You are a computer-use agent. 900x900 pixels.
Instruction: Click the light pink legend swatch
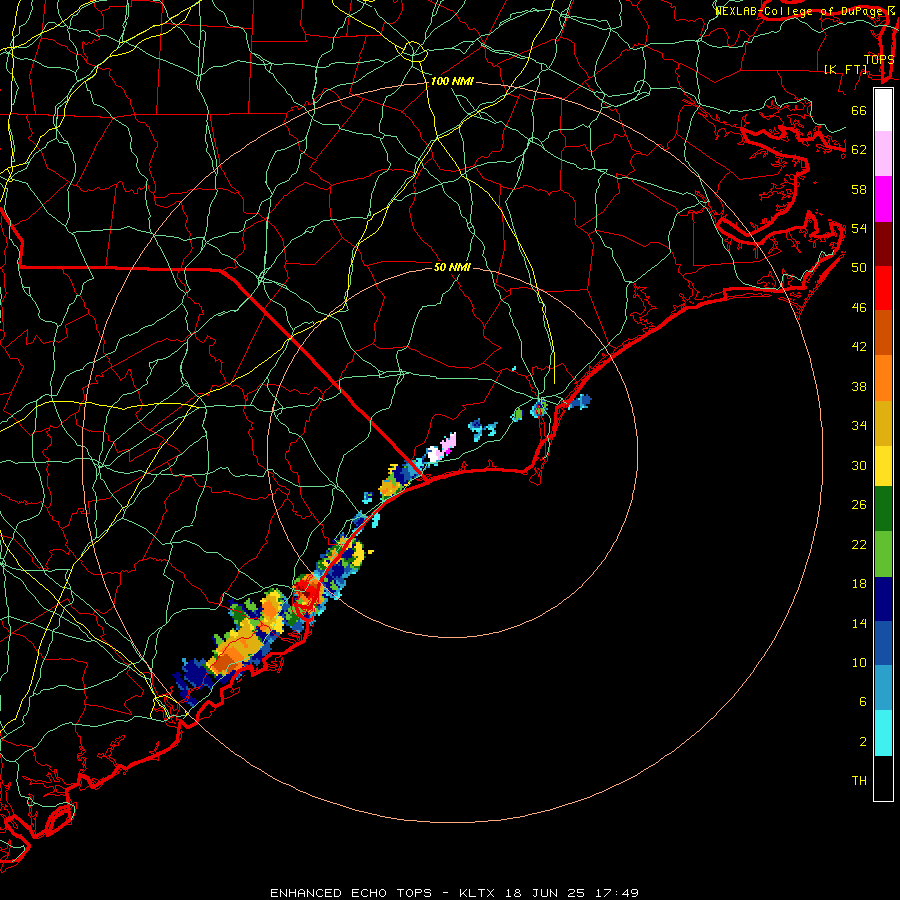tap(883, 154)
